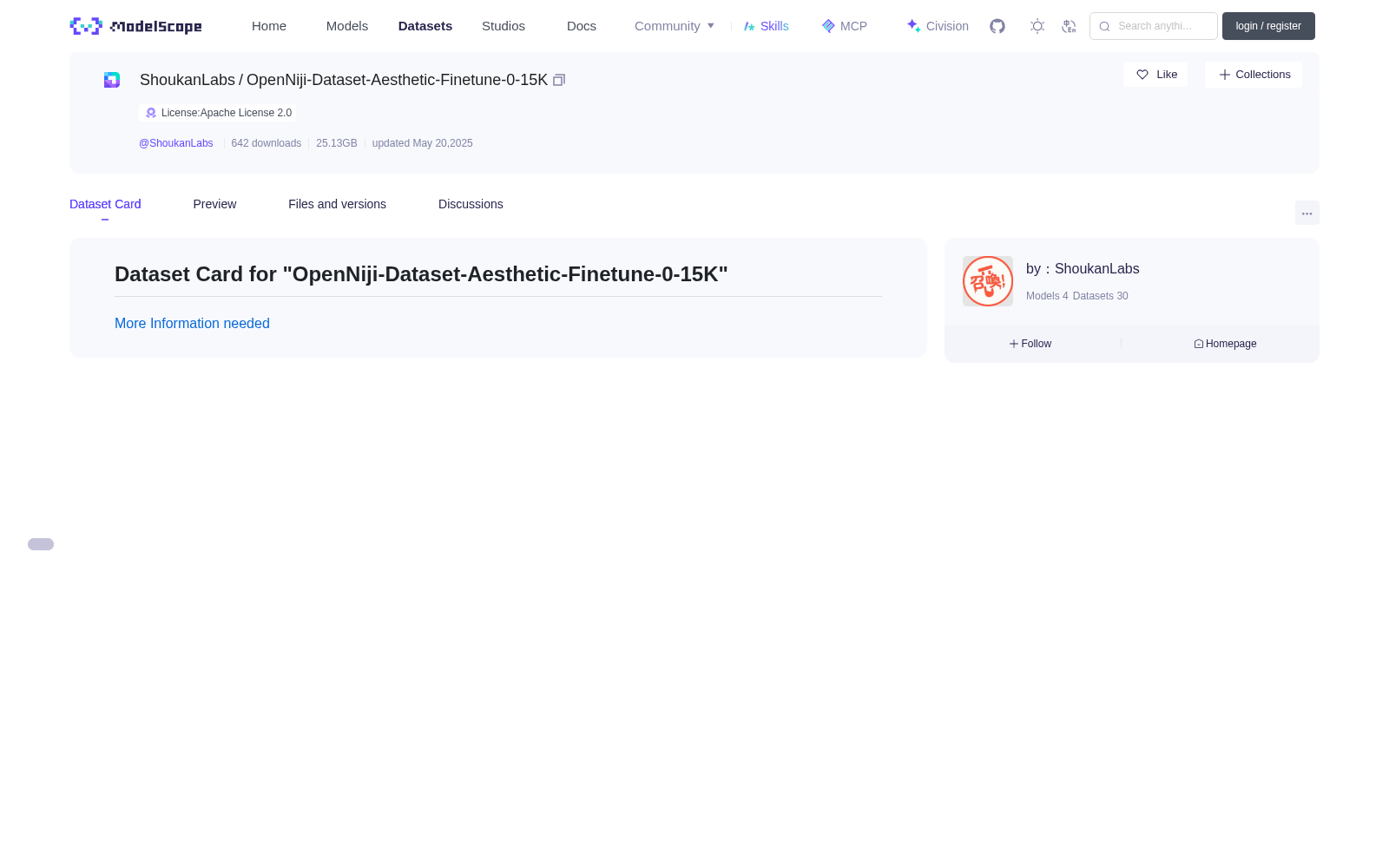The width and height of the screenshot is (1389, 868).
Task: Click the ModelScope logo
Action: 135,26
